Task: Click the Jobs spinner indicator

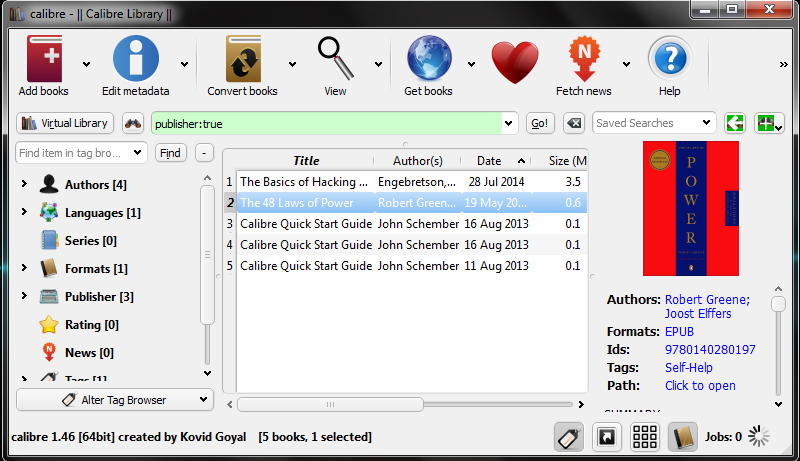Action: pyautogui.click(x=759, y=437)
